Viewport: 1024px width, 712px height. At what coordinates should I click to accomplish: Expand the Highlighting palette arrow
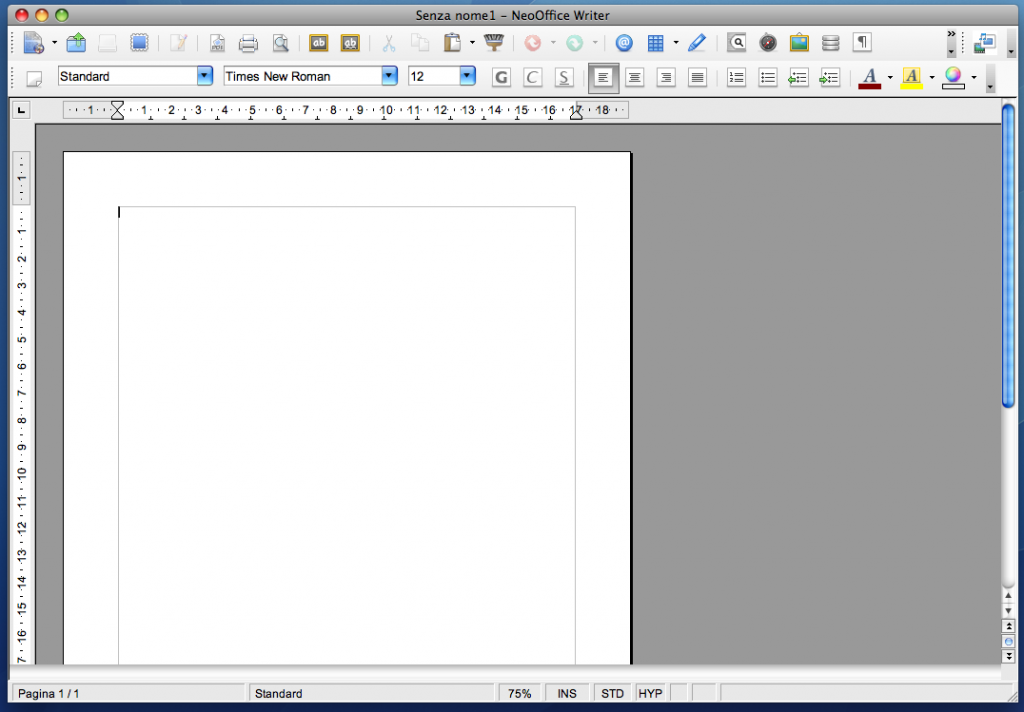(932, 78)
